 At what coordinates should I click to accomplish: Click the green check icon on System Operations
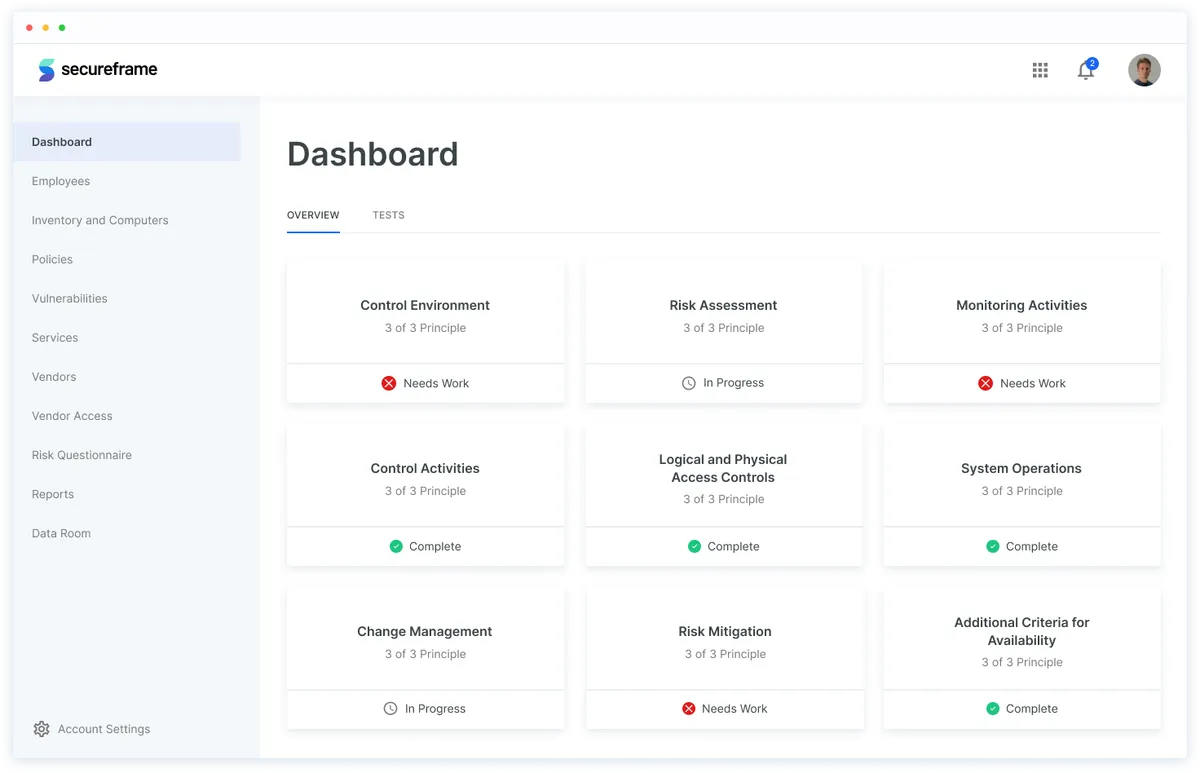pyautogui.click(x=993, y=546)
